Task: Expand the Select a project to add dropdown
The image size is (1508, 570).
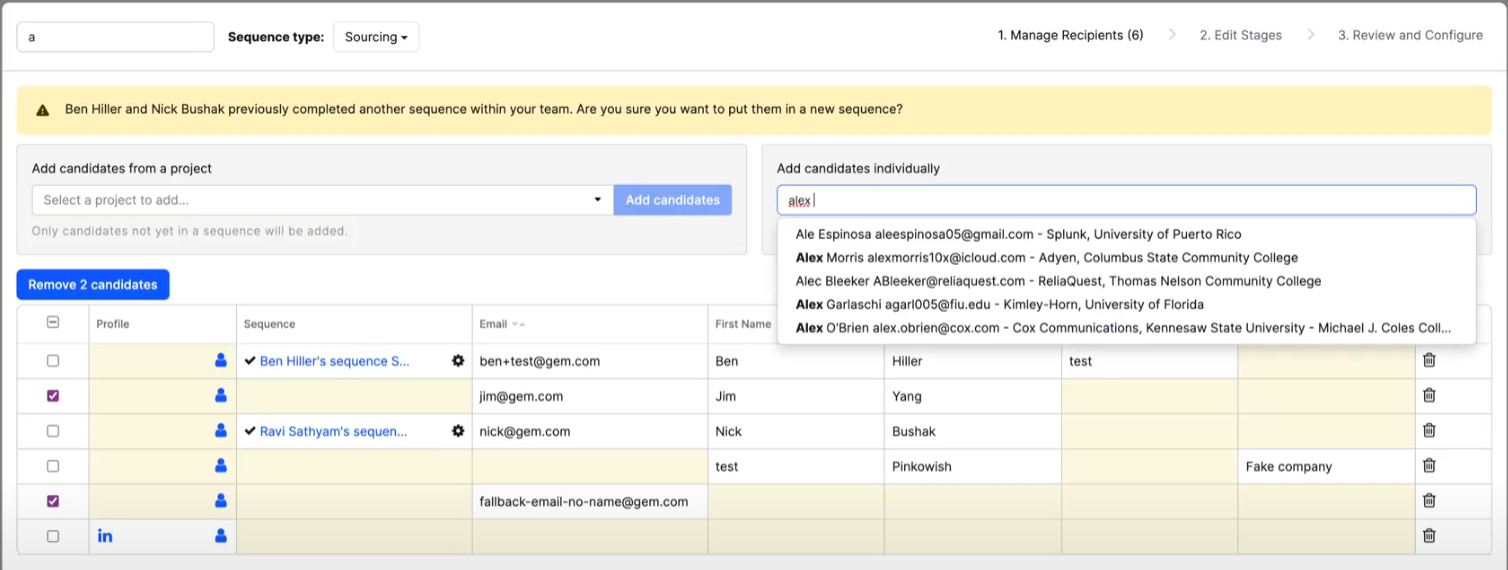Action: click(323, 200)
